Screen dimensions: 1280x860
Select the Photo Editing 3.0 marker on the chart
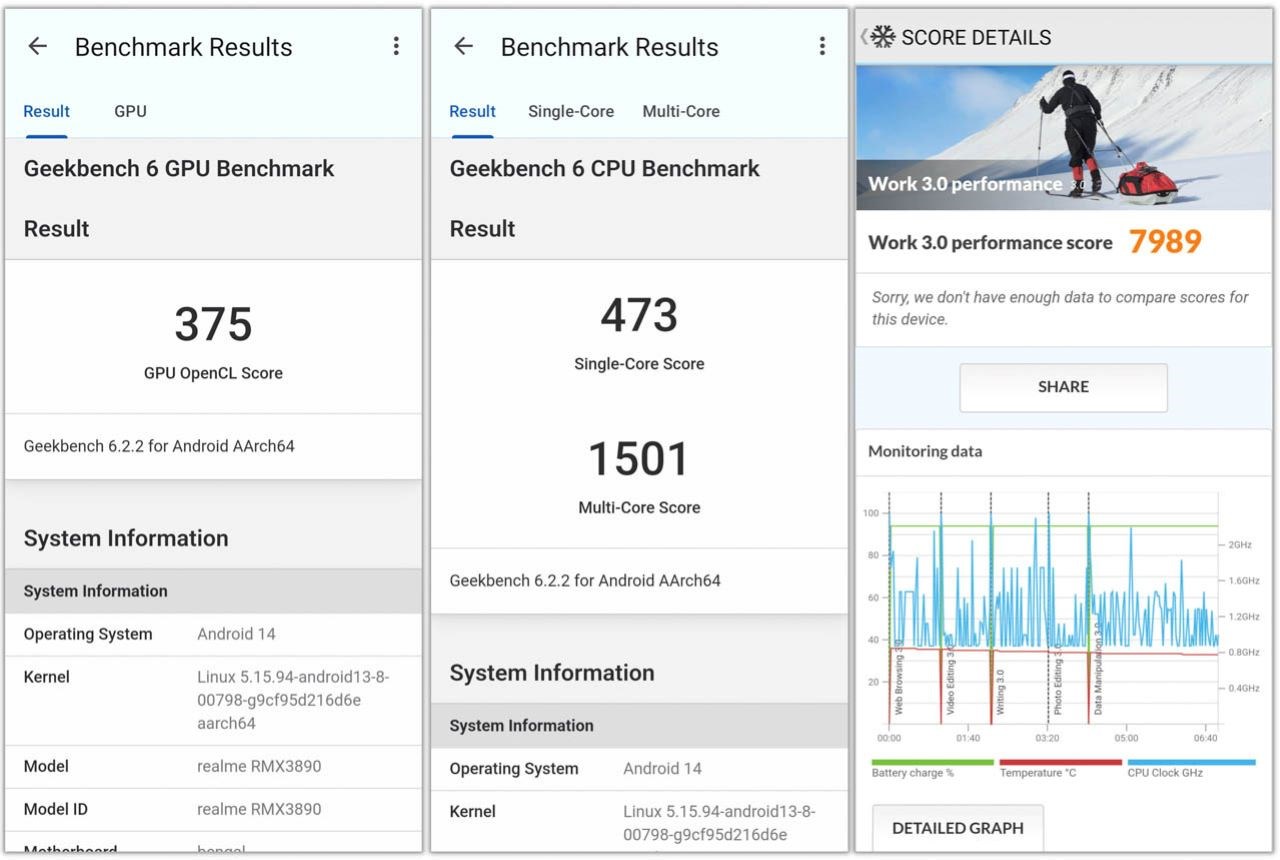coord(1057,680)
